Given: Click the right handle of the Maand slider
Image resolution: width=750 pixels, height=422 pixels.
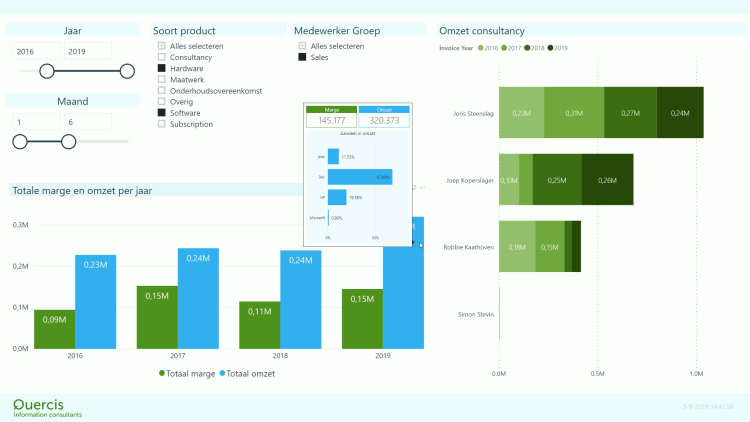Looking at the screenshot, I should pos(68,141).
